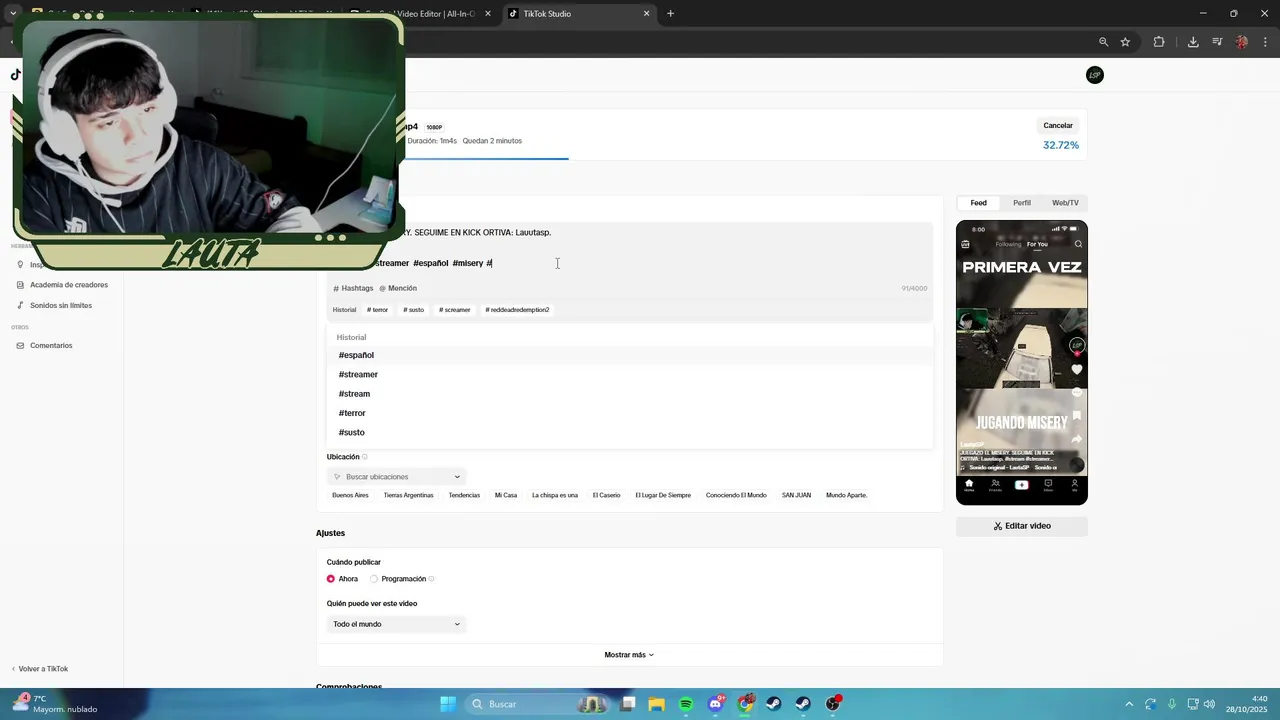The height and width of the screenshot is (720, 1280).
Task: Open the Chrome three-dot menu
Action: tap(1266, 42)
